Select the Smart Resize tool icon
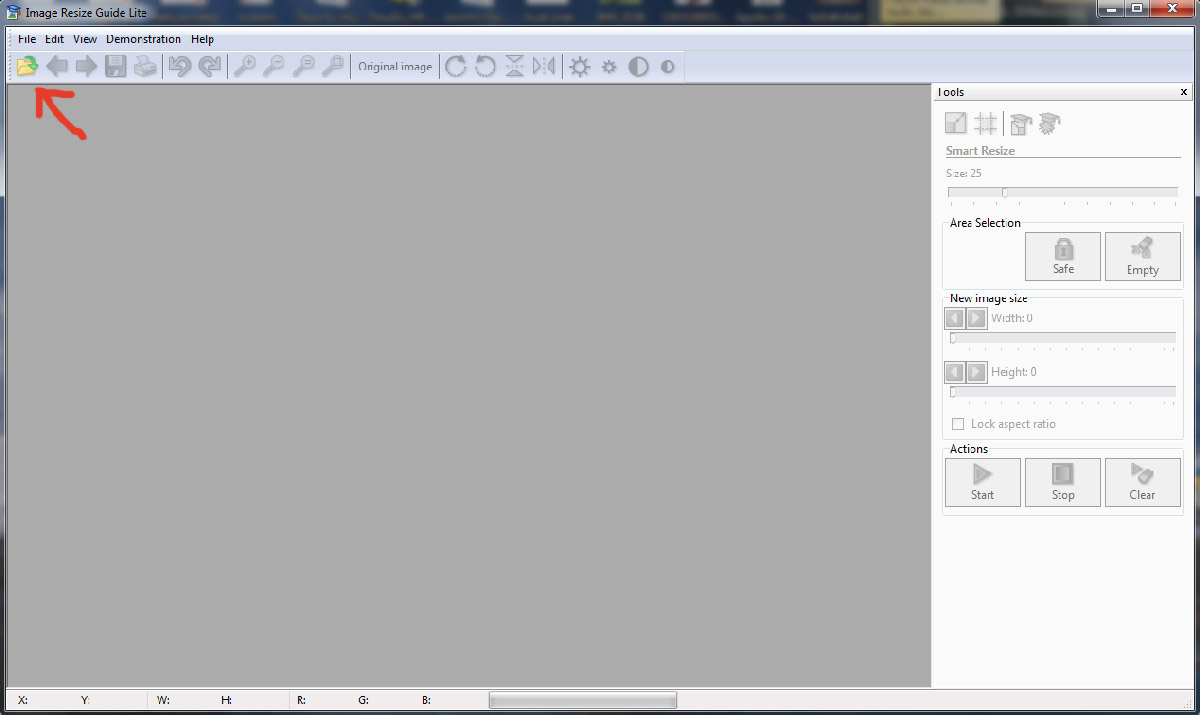 [x=956, y=123]
